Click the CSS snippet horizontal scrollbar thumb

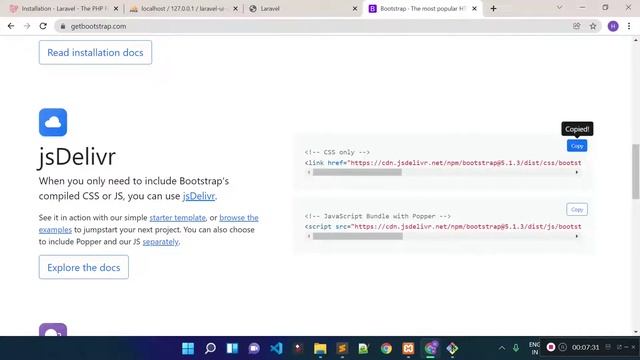point(357,173)
